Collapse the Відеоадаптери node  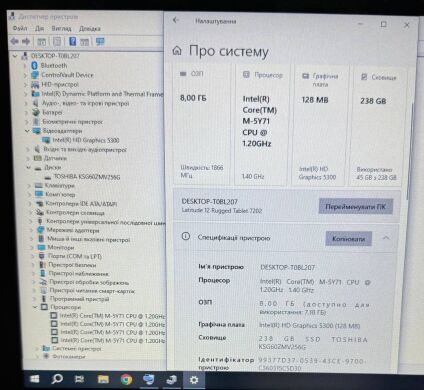(x=27, y=131)
